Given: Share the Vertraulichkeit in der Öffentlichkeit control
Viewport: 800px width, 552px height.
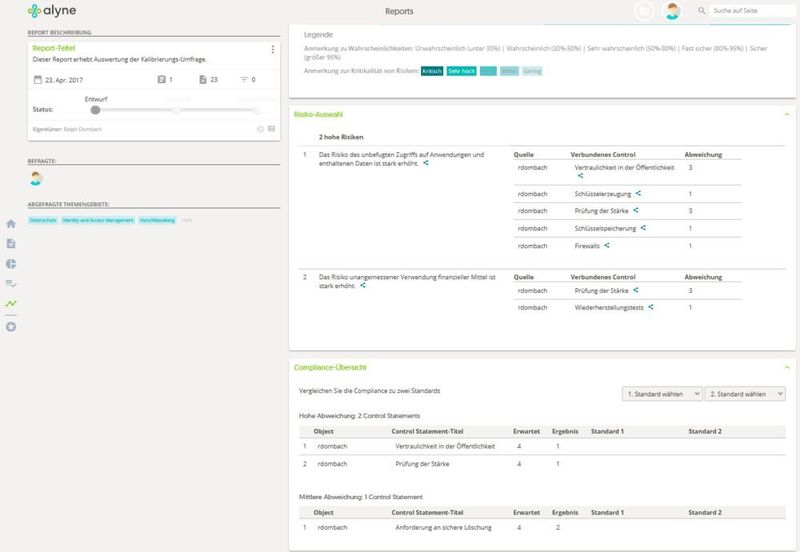Looking at the screenshot, I should point(580,175).
